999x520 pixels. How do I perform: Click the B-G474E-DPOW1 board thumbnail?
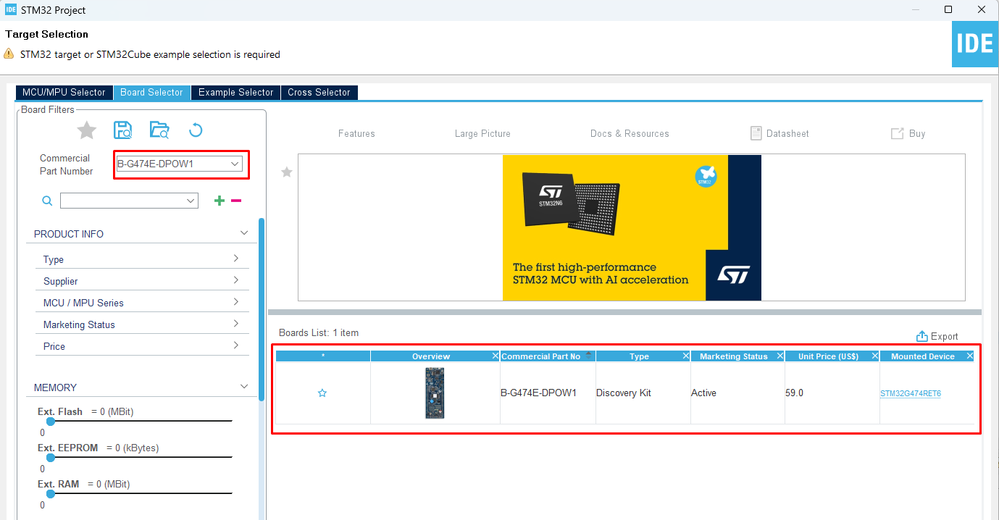click(x=435, y=393)
